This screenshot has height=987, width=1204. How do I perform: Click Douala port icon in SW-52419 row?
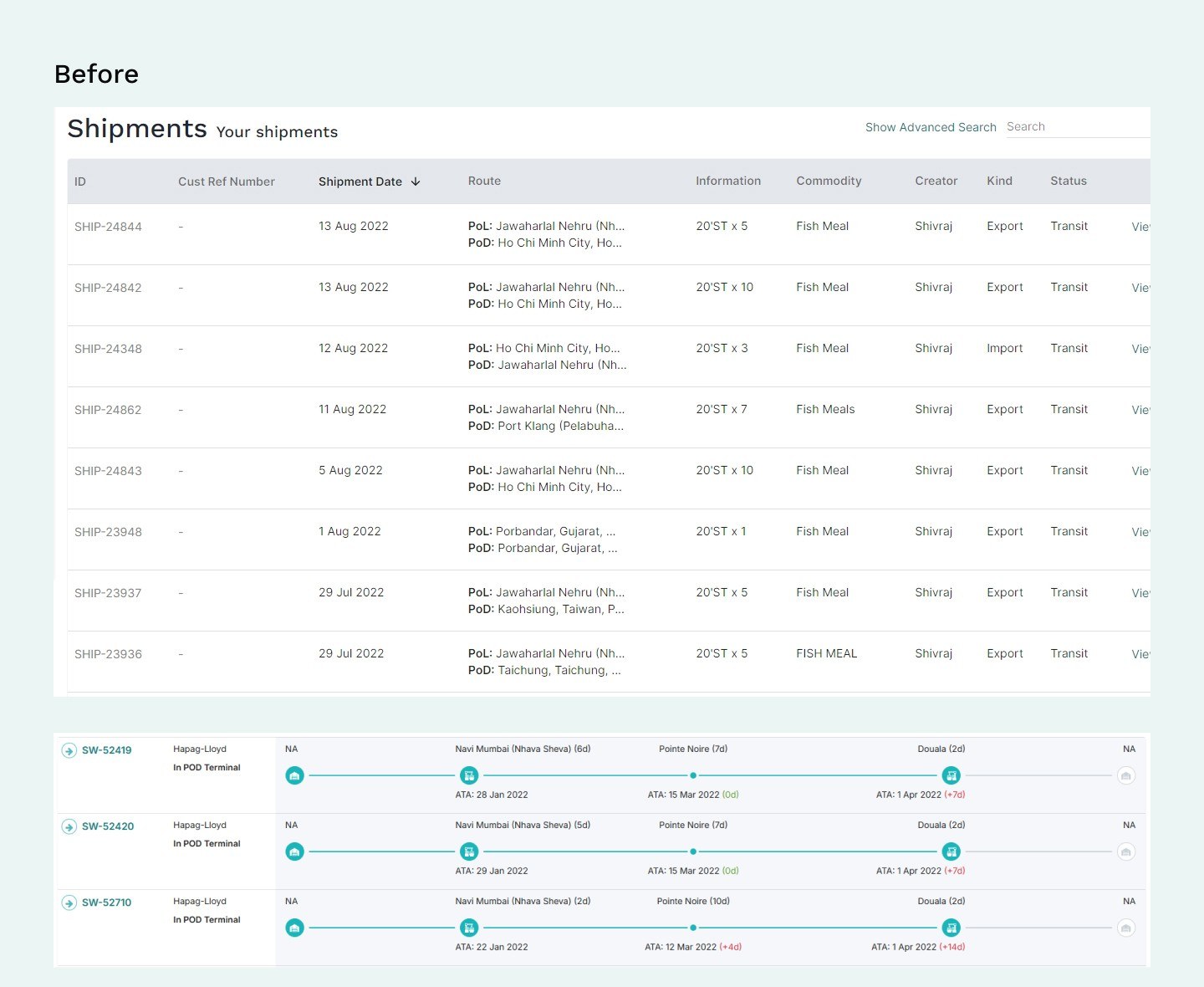(951, 775)
